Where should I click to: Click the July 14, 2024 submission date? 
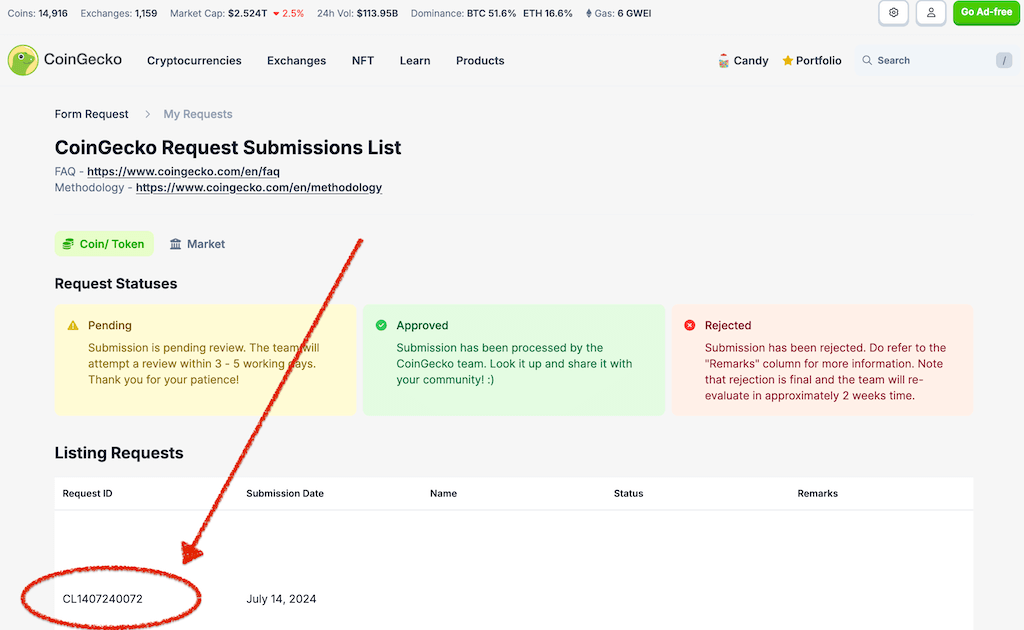point(281,599)
